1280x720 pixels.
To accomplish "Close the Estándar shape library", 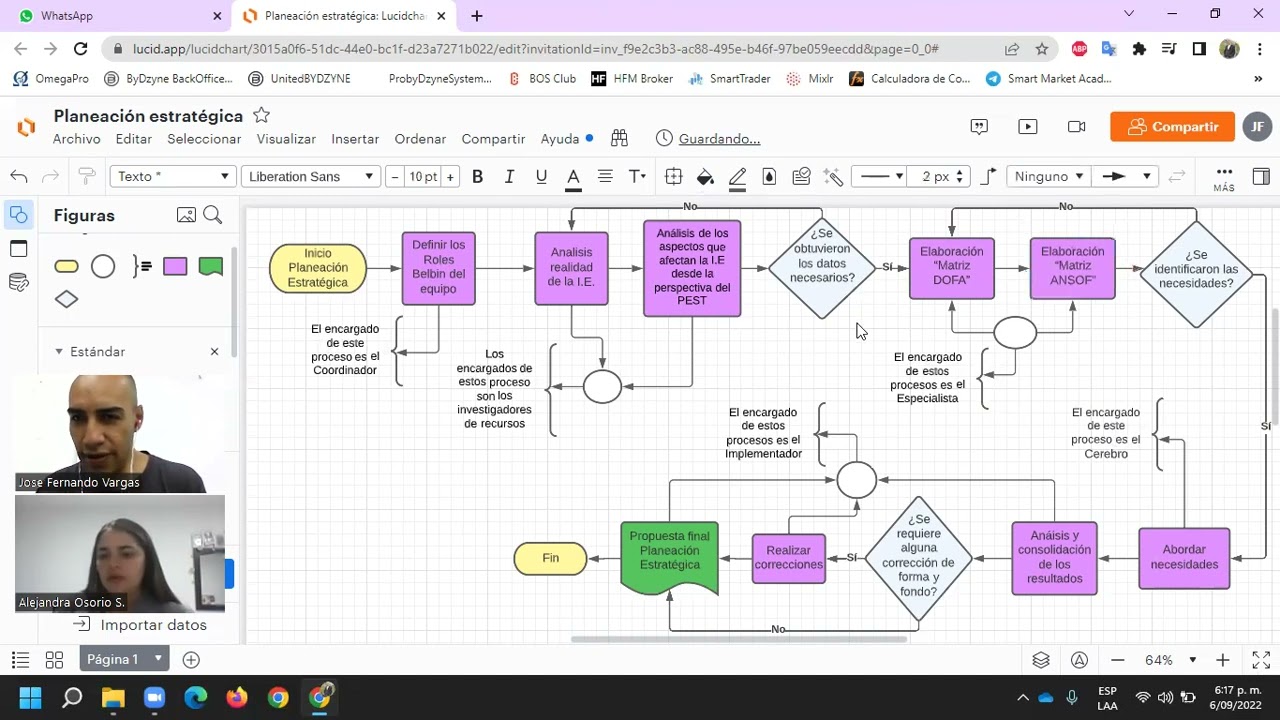I will coord(214,352).
